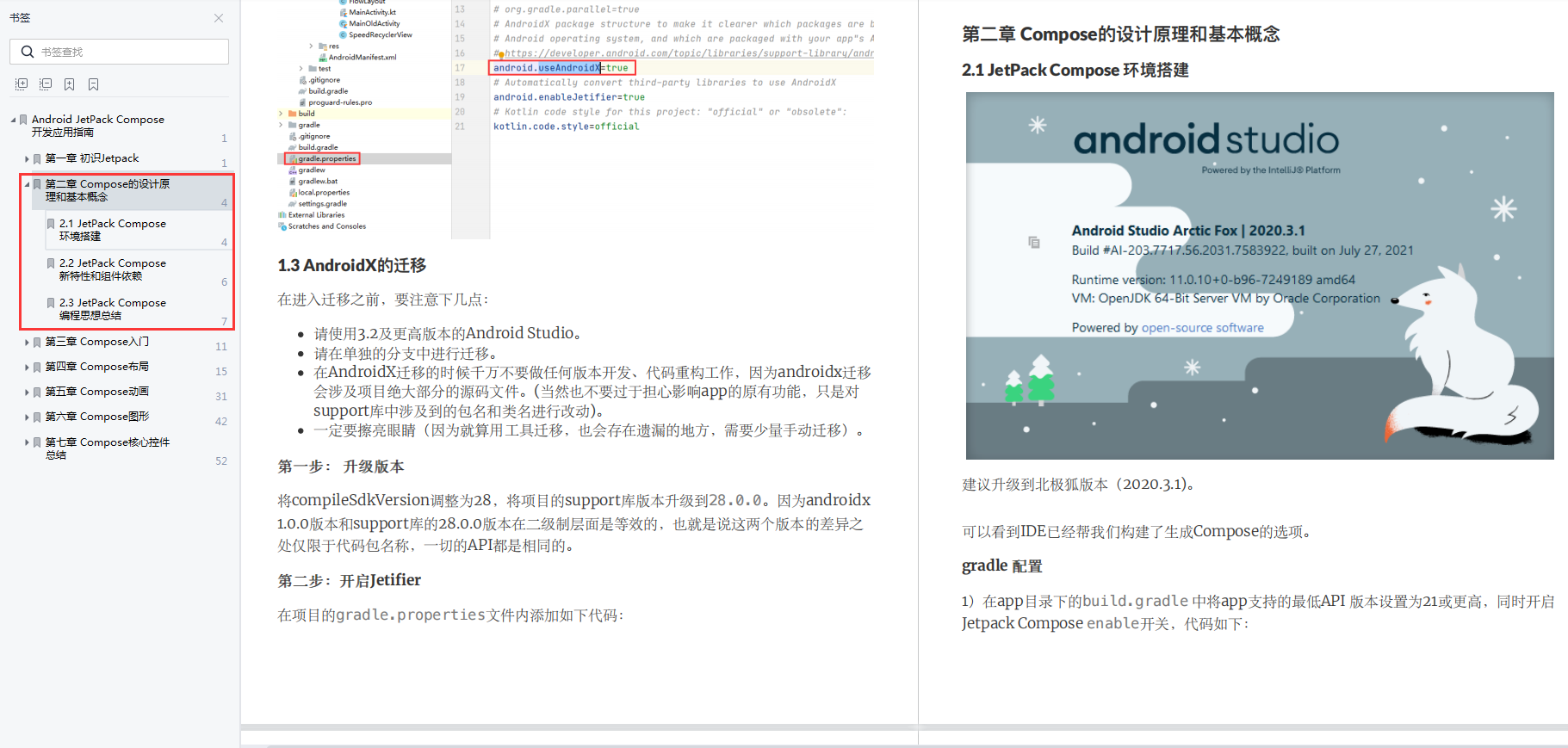Click page number 42 for 第六章 bookmark
This screenshot has height=748, width=1568.
[x=221, y=422]
